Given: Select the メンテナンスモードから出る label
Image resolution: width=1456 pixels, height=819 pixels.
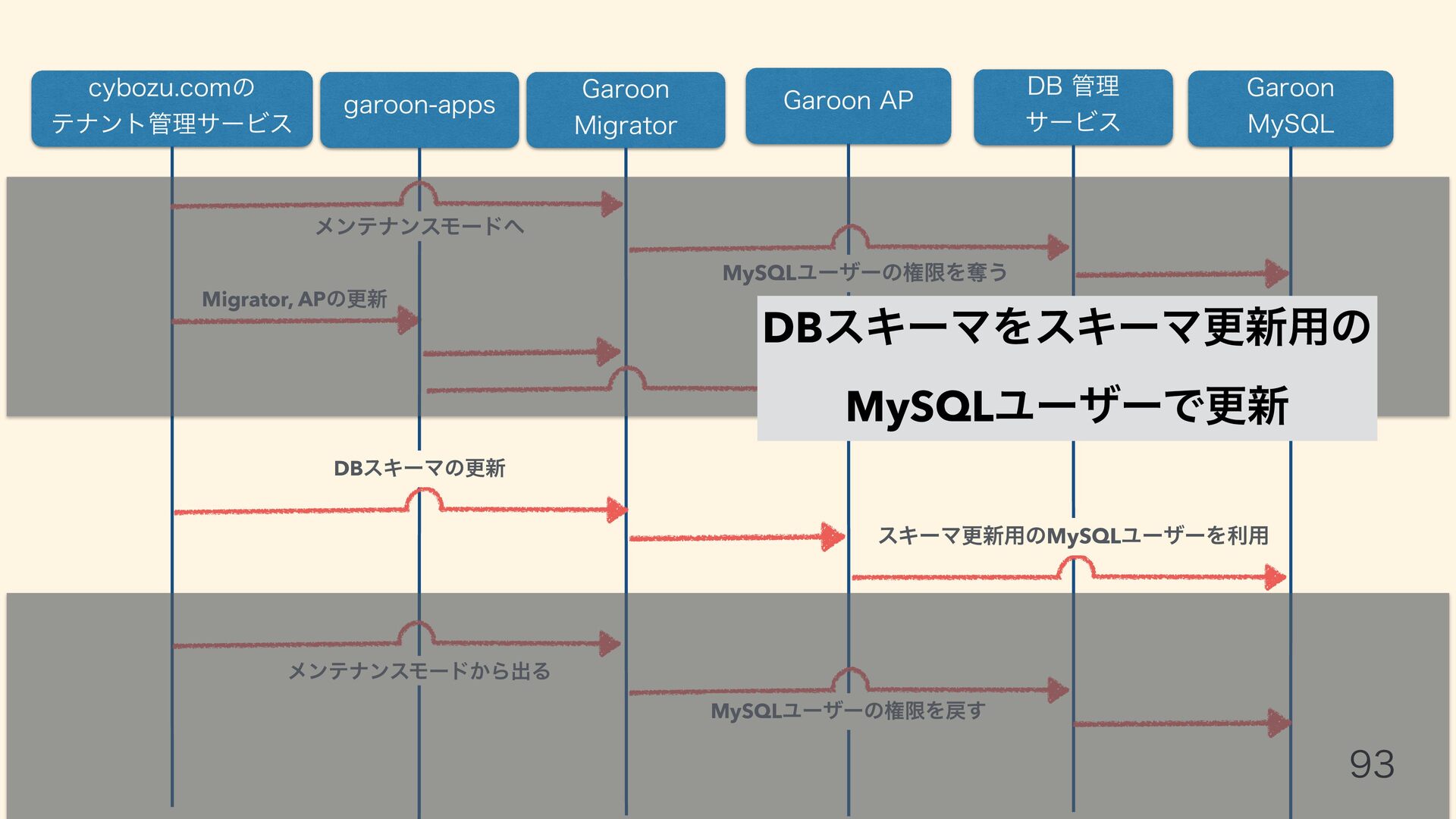Looking at the screenshot, I should point(419,671).
